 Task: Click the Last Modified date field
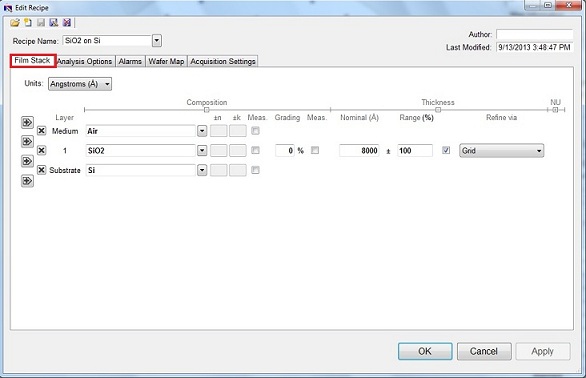pos(534,47)
